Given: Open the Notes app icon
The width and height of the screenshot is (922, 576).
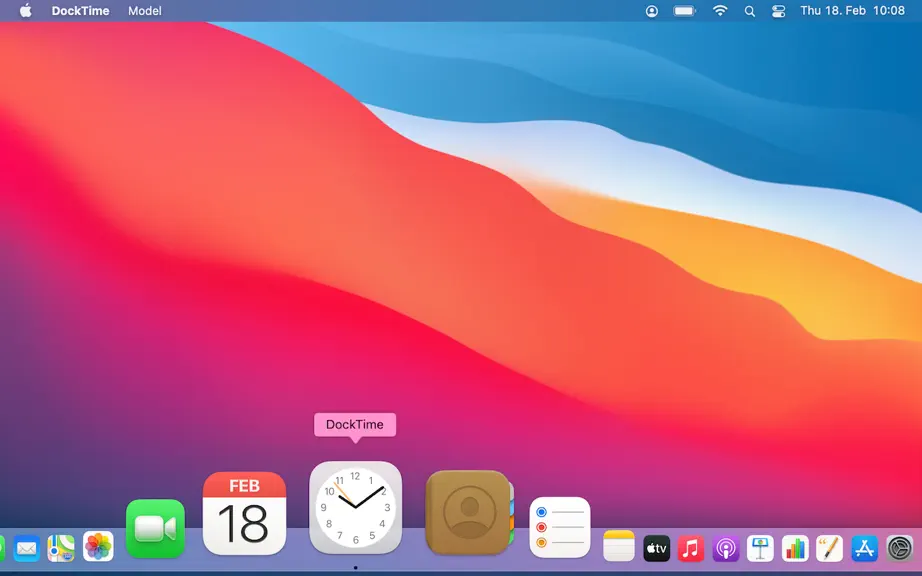Looking at the screenshot, I should (619, 547).
